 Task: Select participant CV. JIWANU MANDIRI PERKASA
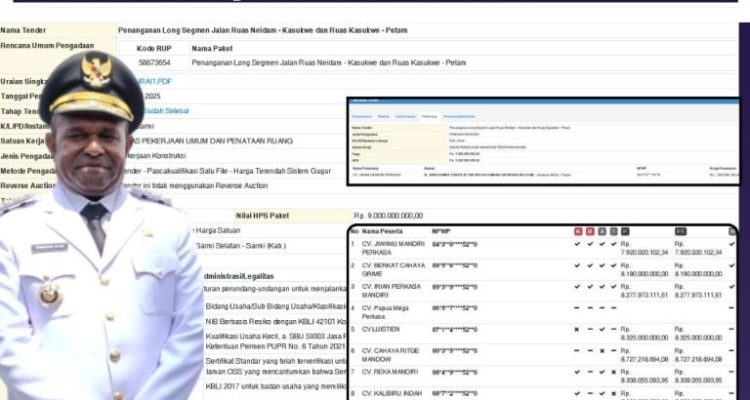click(393, 248)
